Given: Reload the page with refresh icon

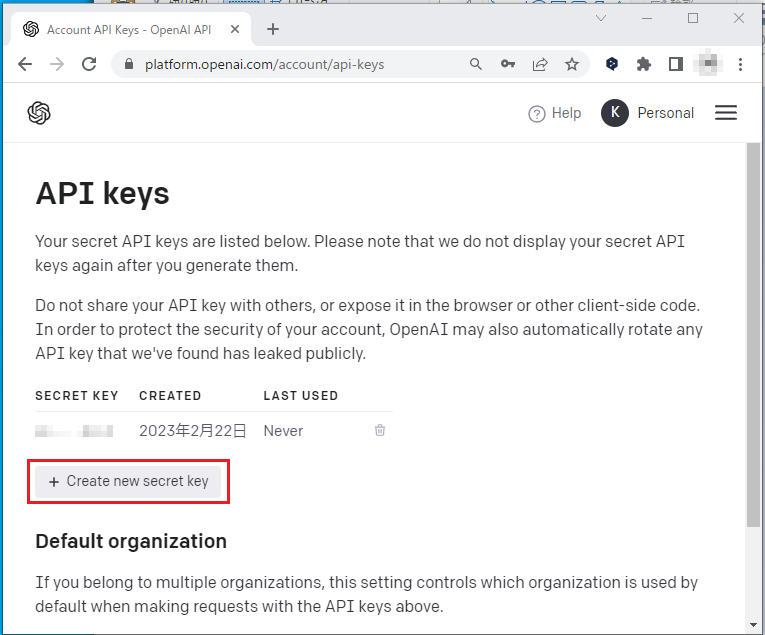Looking at the screenshot, I should [89, 64].
